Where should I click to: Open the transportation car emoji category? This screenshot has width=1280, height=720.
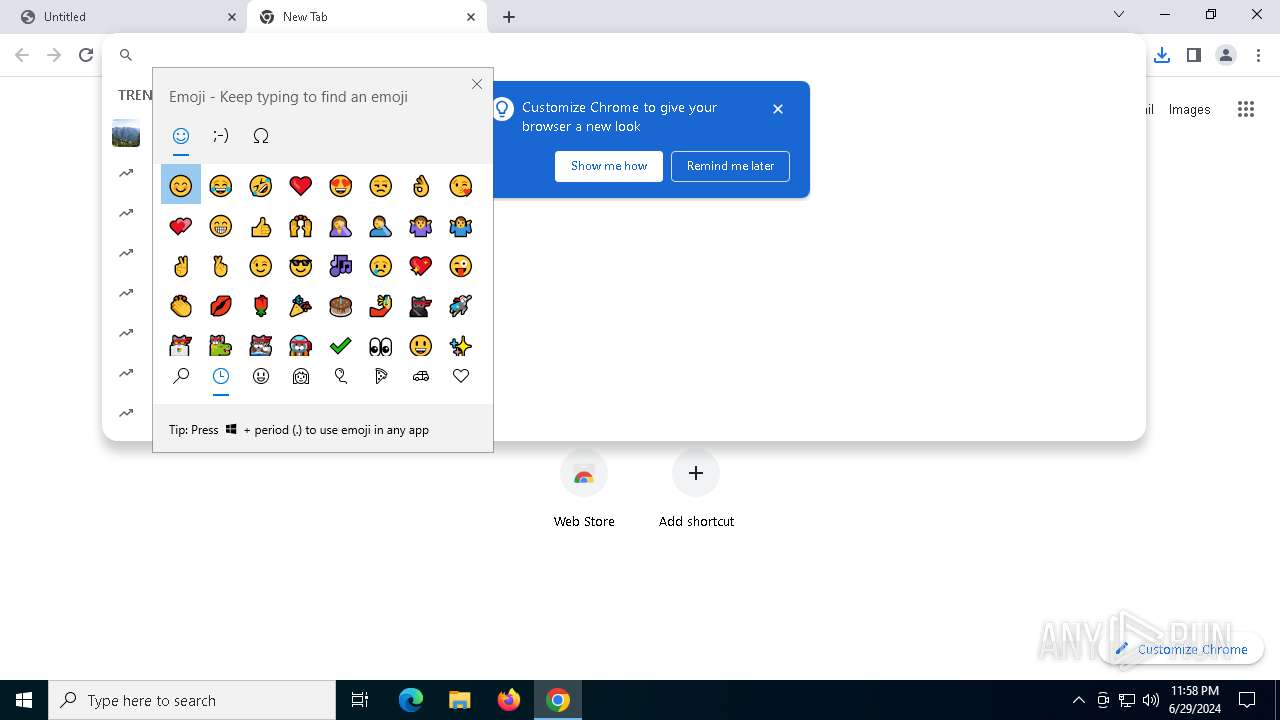[421, 376]
